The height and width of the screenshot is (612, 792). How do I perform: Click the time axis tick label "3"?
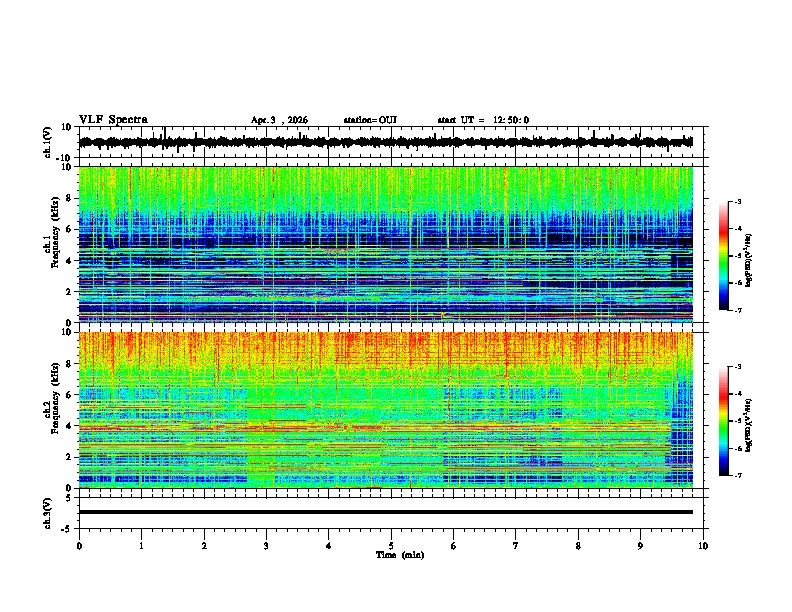(x=266, y=546)
